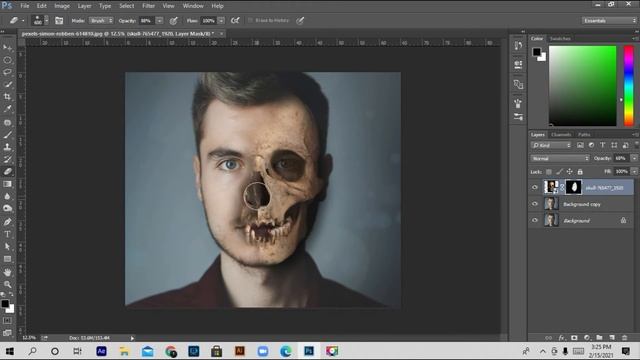Click the Create new group folder icon
Screen dimensions: 640x360
pos(599,338)
